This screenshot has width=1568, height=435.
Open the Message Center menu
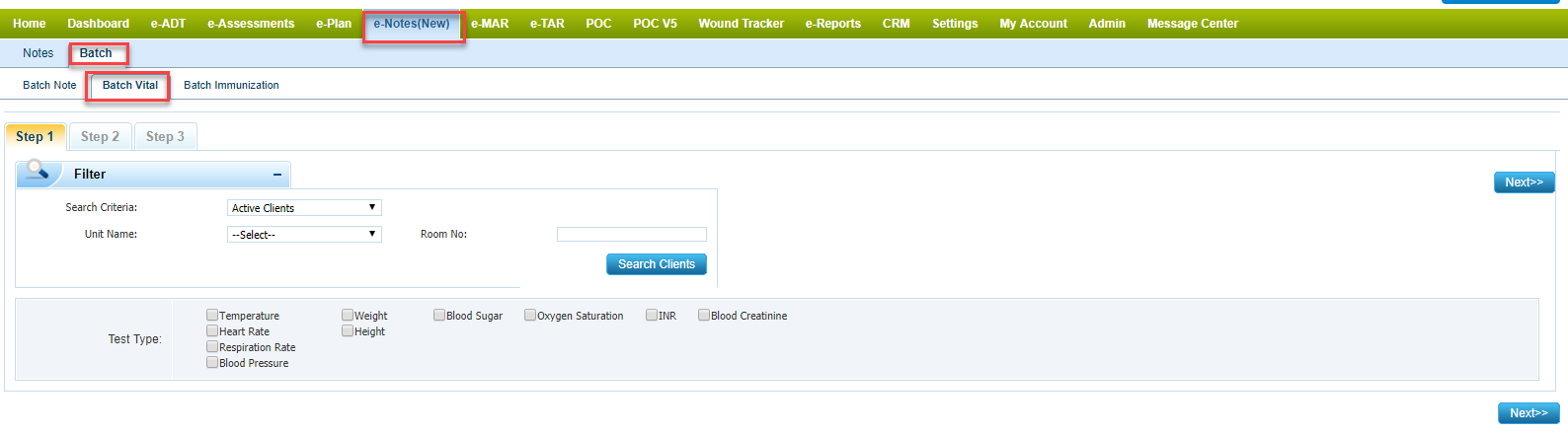[x=1192, y=24]
